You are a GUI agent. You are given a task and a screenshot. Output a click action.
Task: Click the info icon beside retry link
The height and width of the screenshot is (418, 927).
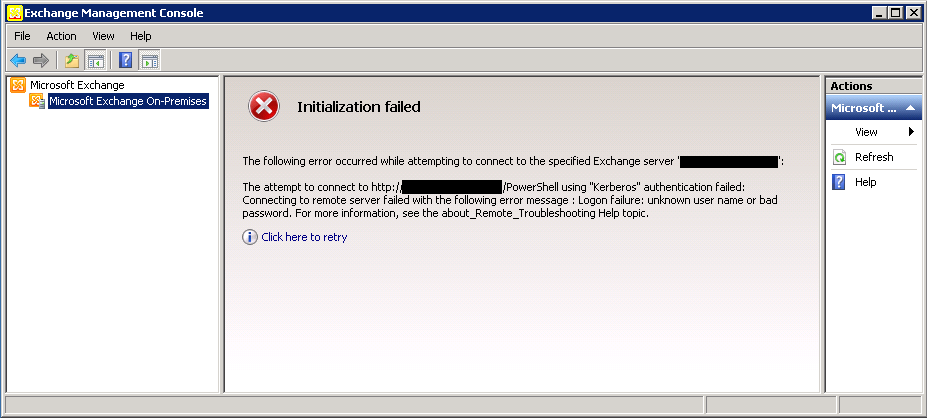(250, 237)
